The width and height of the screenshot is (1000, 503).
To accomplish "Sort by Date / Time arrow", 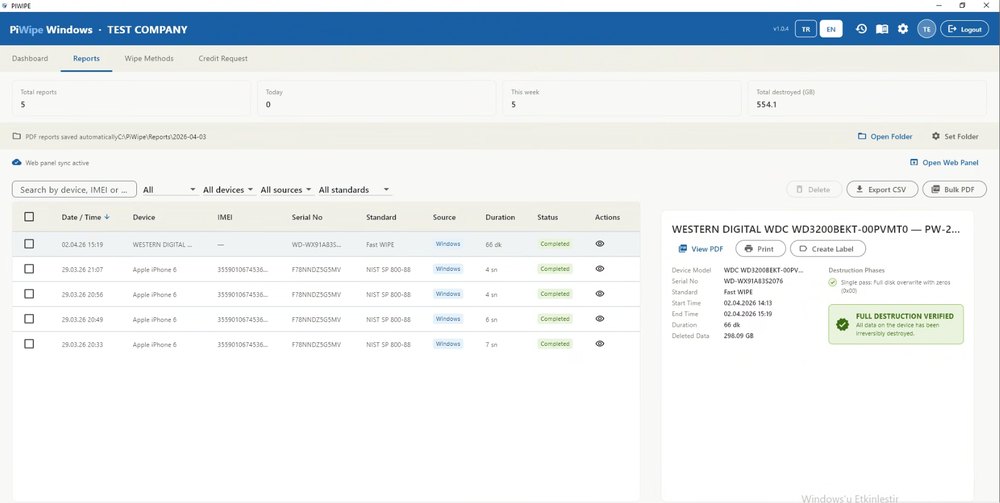I will pyautogui.click(x=107, y=217).
